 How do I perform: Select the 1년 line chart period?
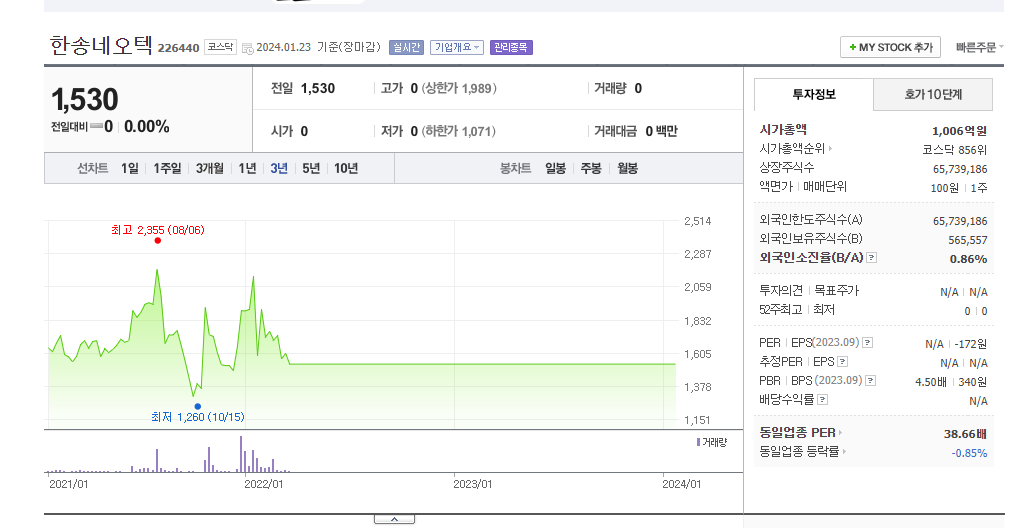[x=247, y=169]
